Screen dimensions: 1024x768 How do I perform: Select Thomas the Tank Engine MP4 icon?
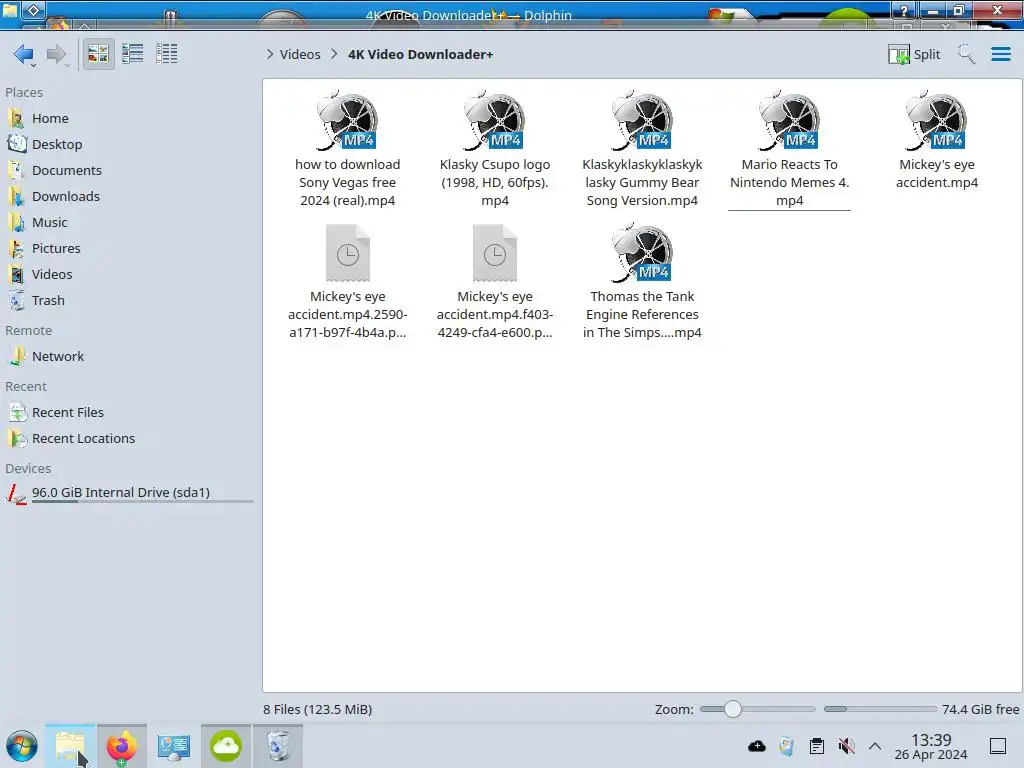click(x=642, y=252)
